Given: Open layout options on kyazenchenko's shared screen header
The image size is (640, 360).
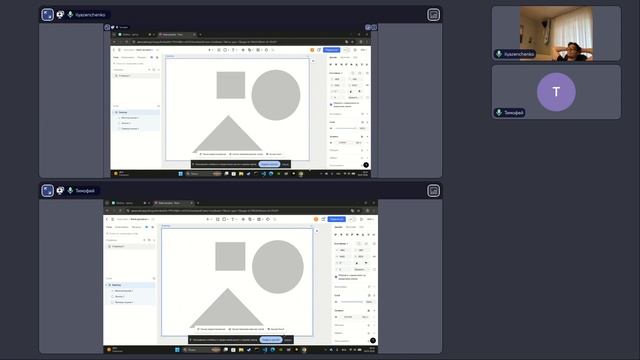Looking at the screenshot, I should click(433, 15).
